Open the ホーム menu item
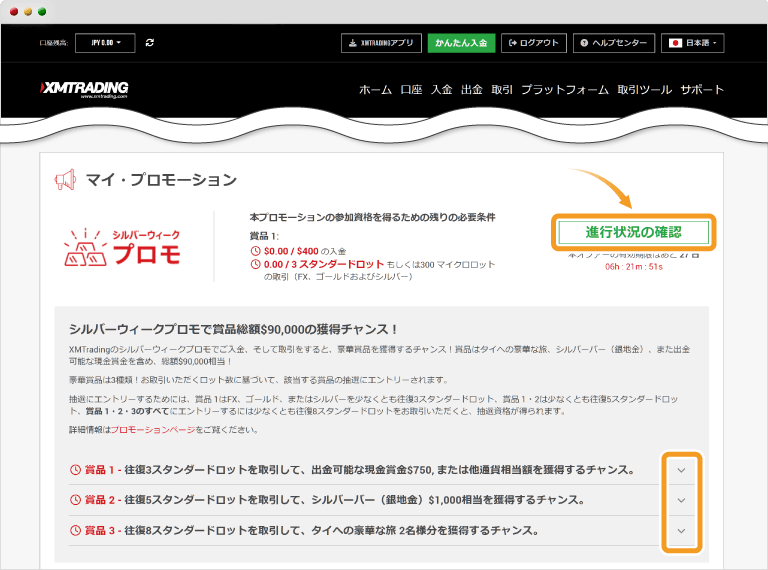Viewport: 768px width, 570px height. click(x=375, y=90)
